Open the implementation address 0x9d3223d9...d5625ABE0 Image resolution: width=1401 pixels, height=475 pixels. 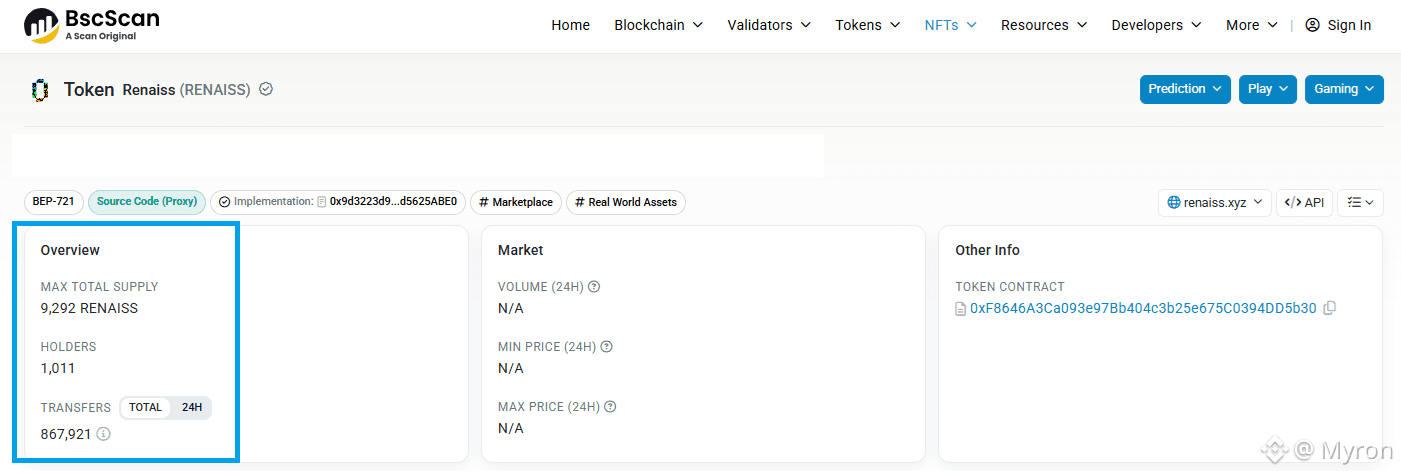[x=393, y=202]
